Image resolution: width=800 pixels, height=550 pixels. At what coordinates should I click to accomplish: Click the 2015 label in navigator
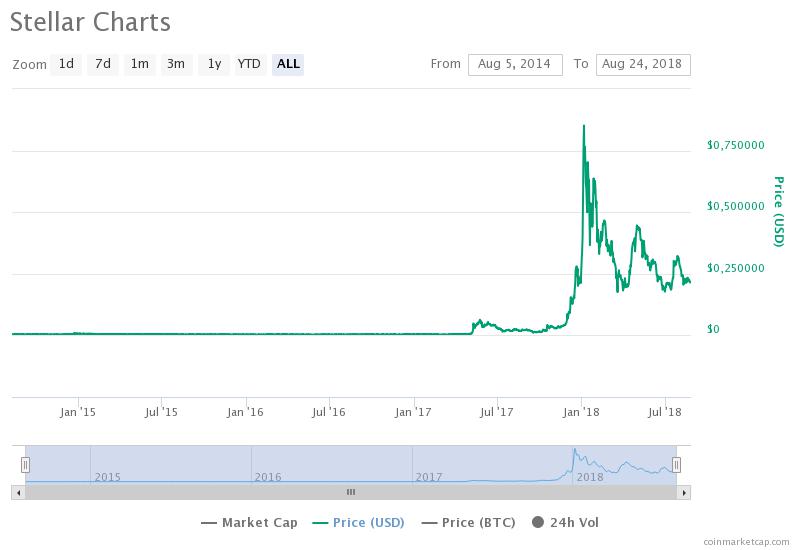108,477
